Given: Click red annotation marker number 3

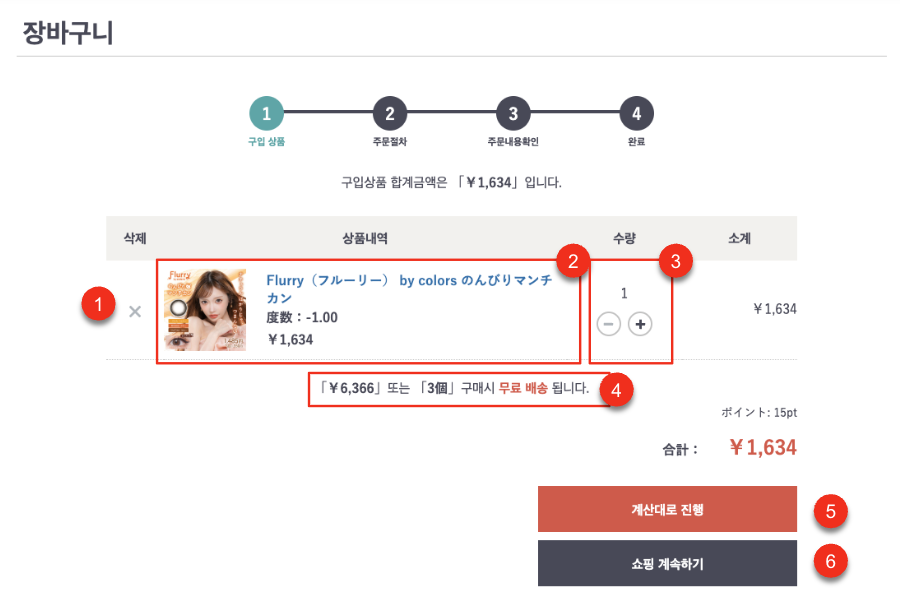Looking at the screenshot, I should (676, 262).
